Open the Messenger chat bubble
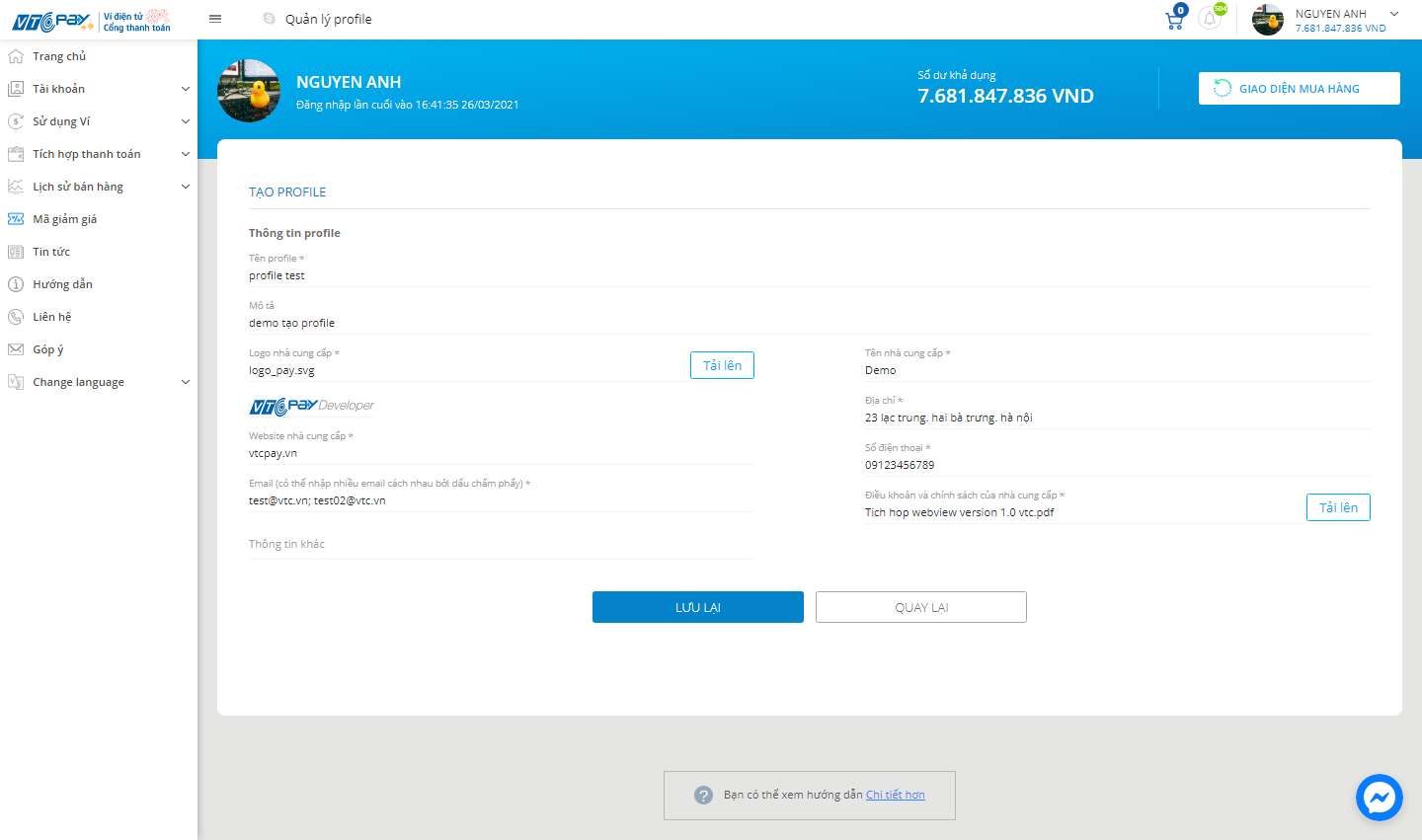 tap(1379, 798)
